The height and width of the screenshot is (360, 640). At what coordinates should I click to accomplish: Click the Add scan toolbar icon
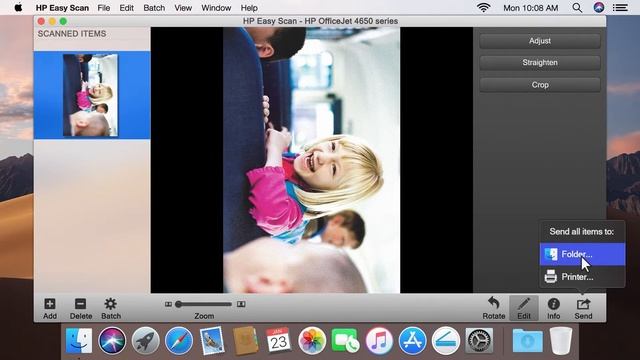(x=50, y=304)
